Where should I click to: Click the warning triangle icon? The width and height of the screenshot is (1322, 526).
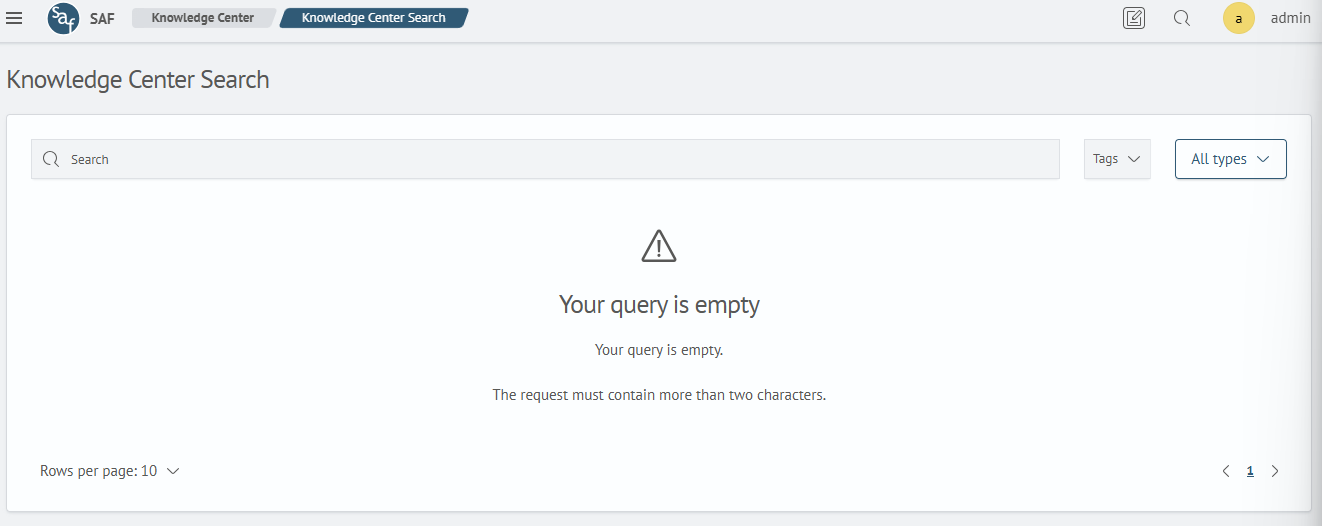659,246
